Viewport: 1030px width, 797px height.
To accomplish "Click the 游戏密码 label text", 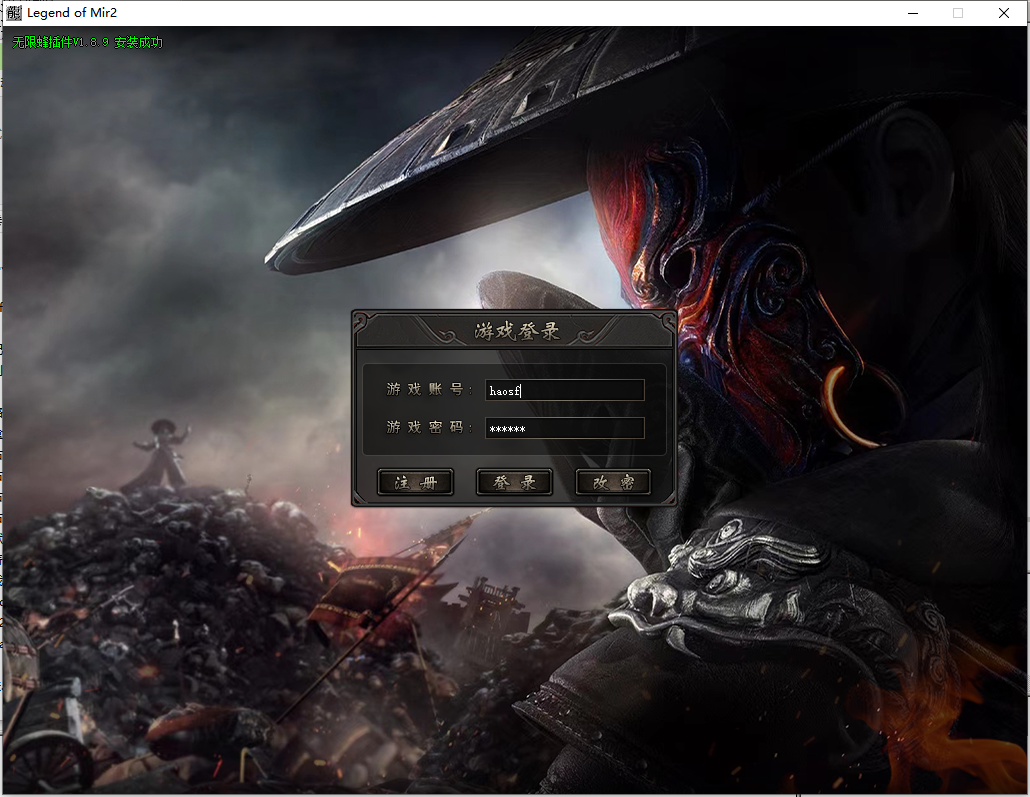I will pos(429,427).
